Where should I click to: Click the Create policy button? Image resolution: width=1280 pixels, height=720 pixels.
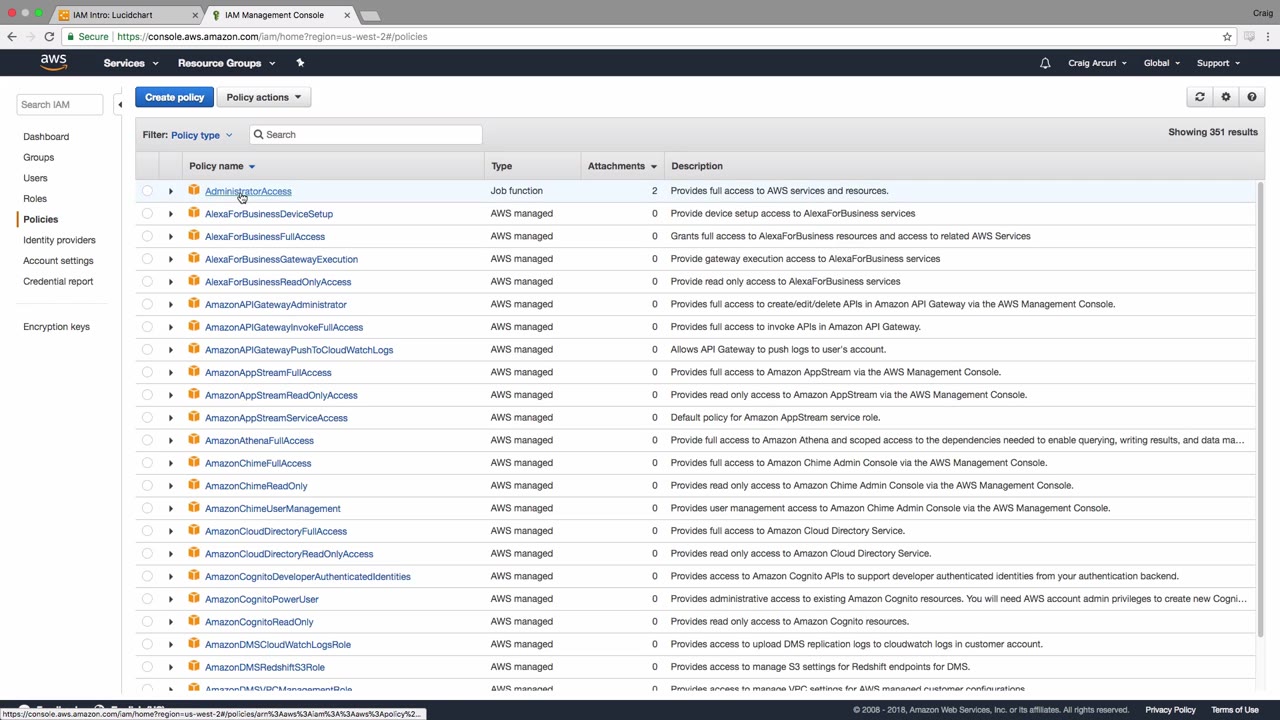174,97
